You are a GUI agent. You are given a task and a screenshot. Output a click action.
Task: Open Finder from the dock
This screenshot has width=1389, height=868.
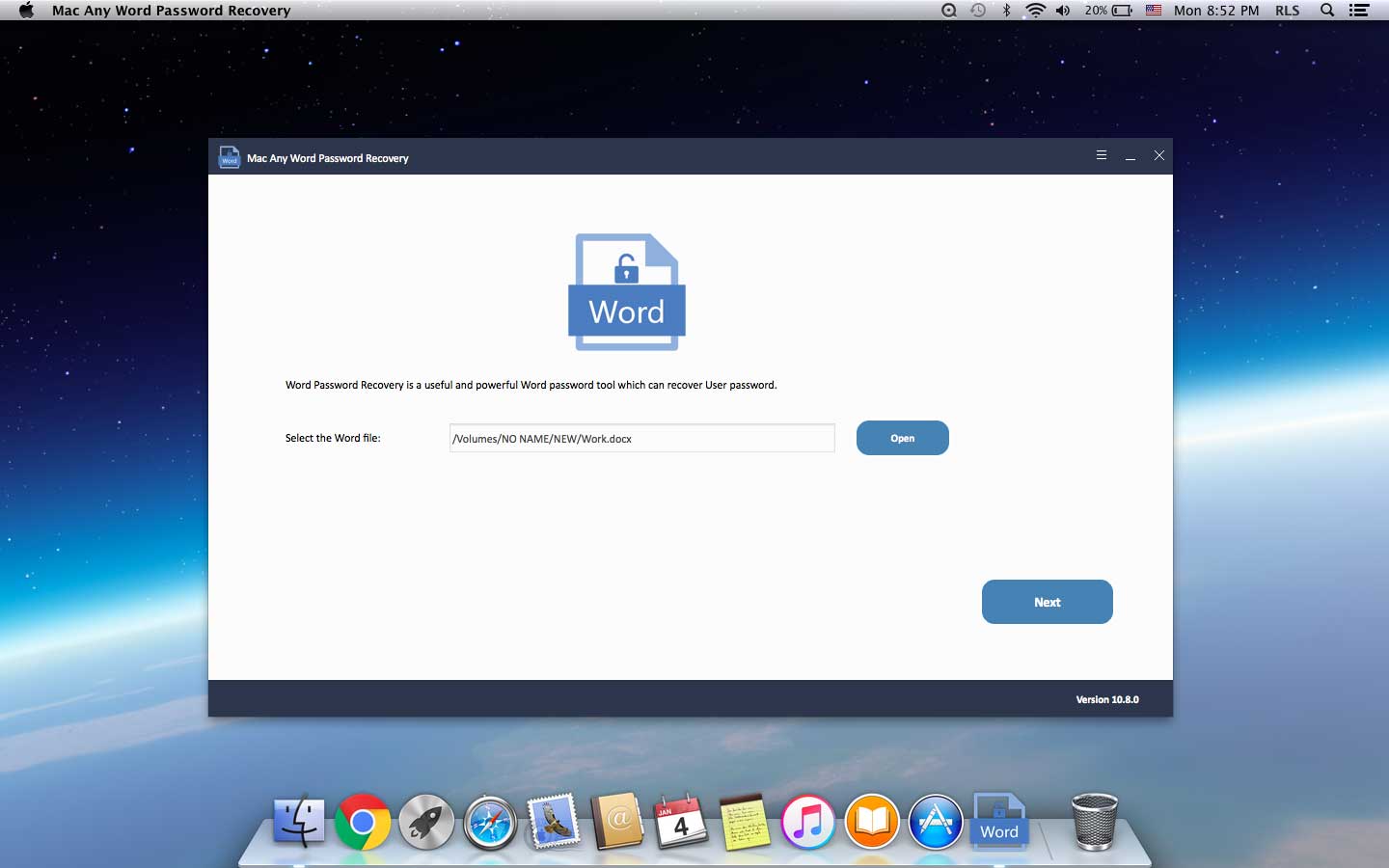pos(298,822)
